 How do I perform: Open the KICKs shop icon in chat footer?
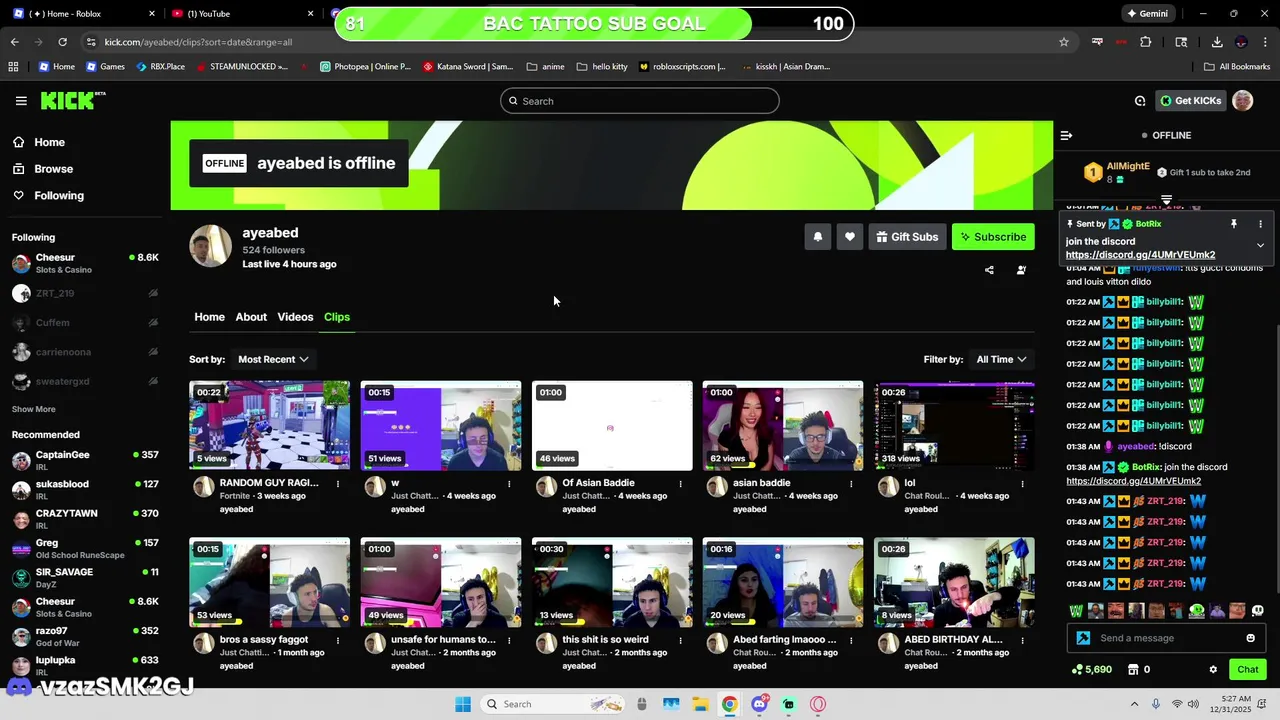(x=1138, y=670)
